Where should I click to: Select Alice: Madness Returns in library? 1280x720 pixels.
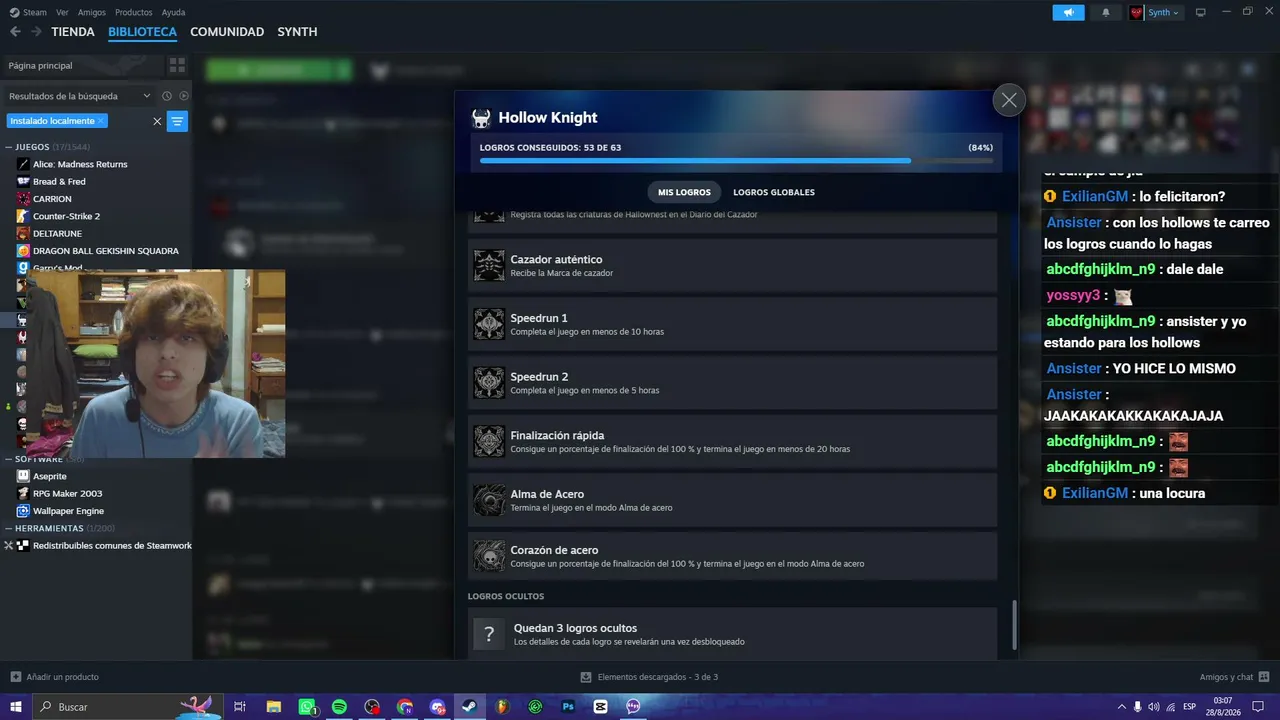(x=80, y=164)
